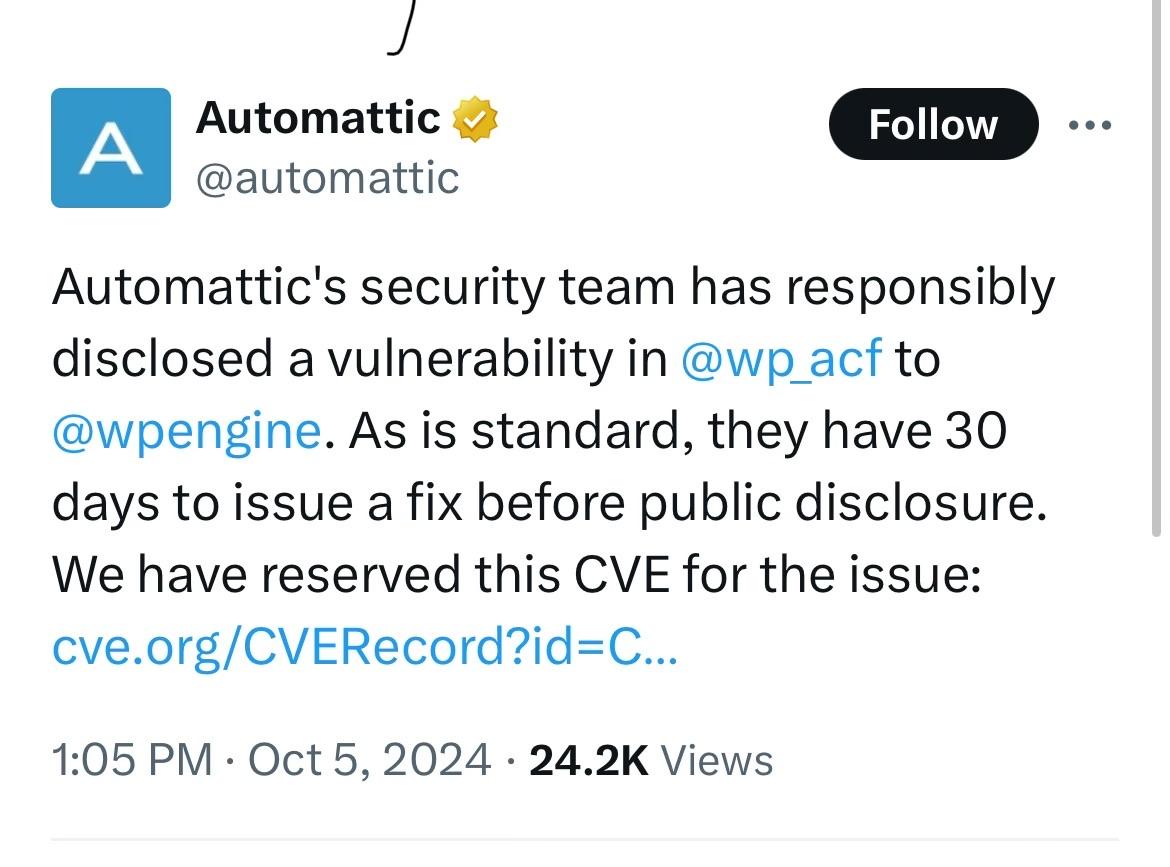
Task: Click the Automattic display name
Action: 318,118
